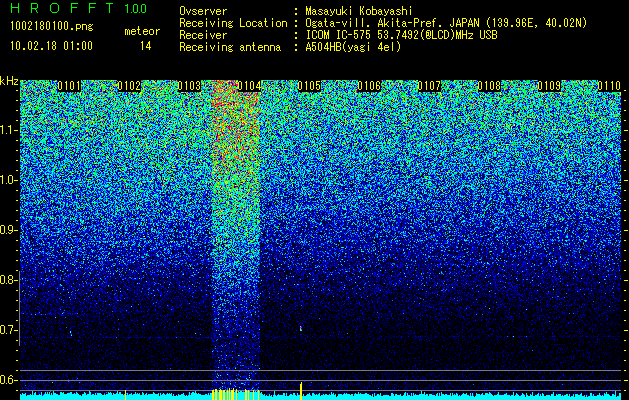629x400 pixels.
Task: Click the ICOM IC-575 receiver text
Action: click(x=401, y=35)
